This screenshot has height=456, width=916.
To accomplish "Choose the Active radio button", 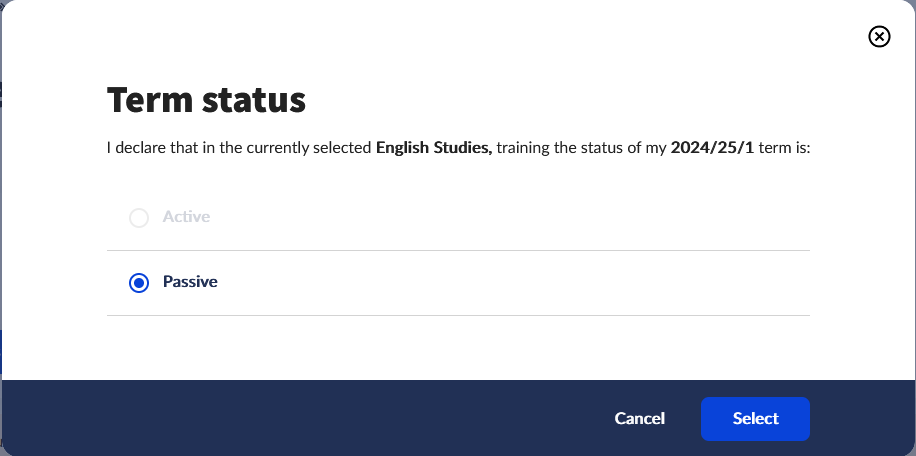I will click(x=139, y=217).
